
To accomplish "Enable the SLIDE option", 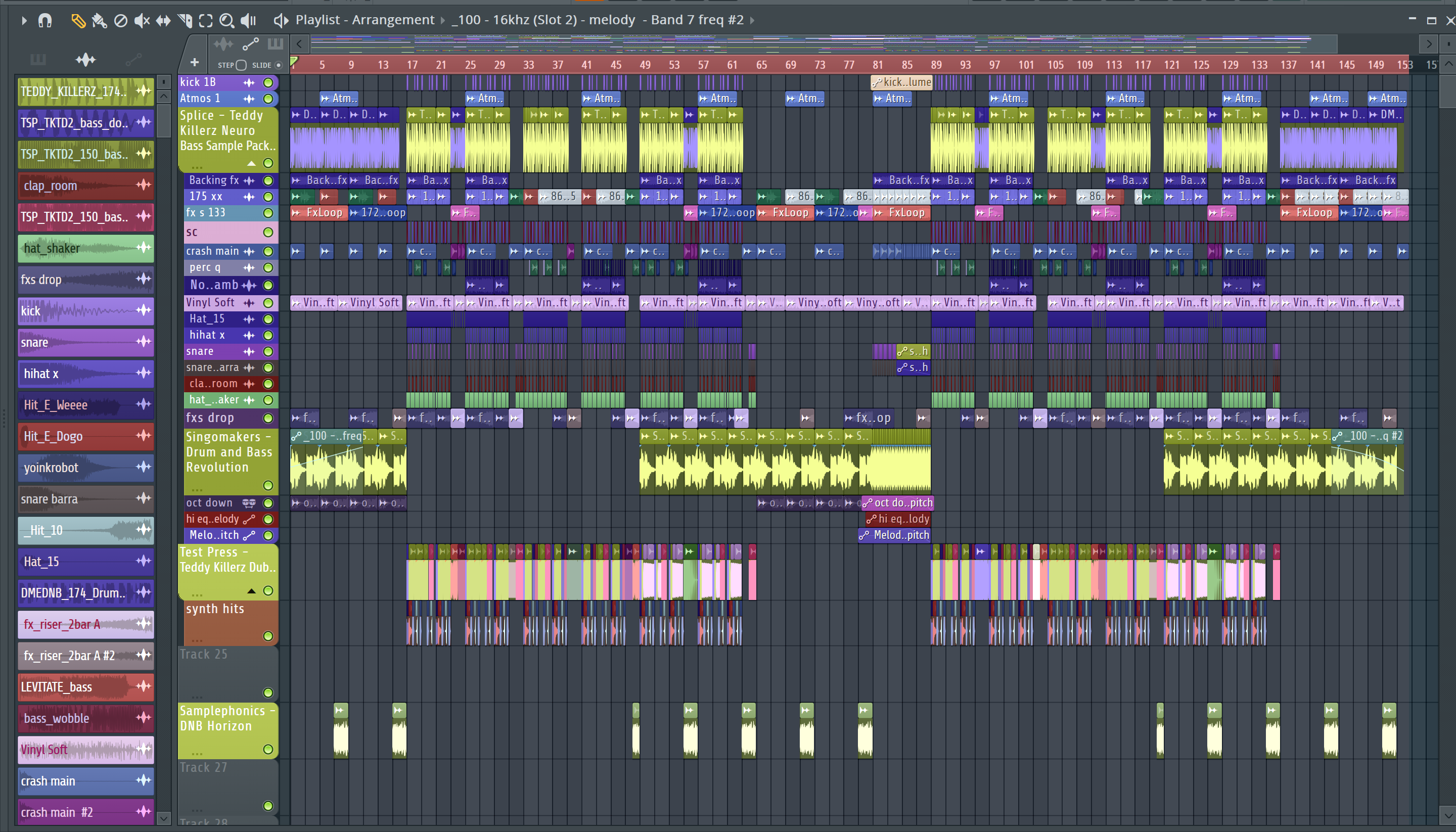I will [278, 65].
